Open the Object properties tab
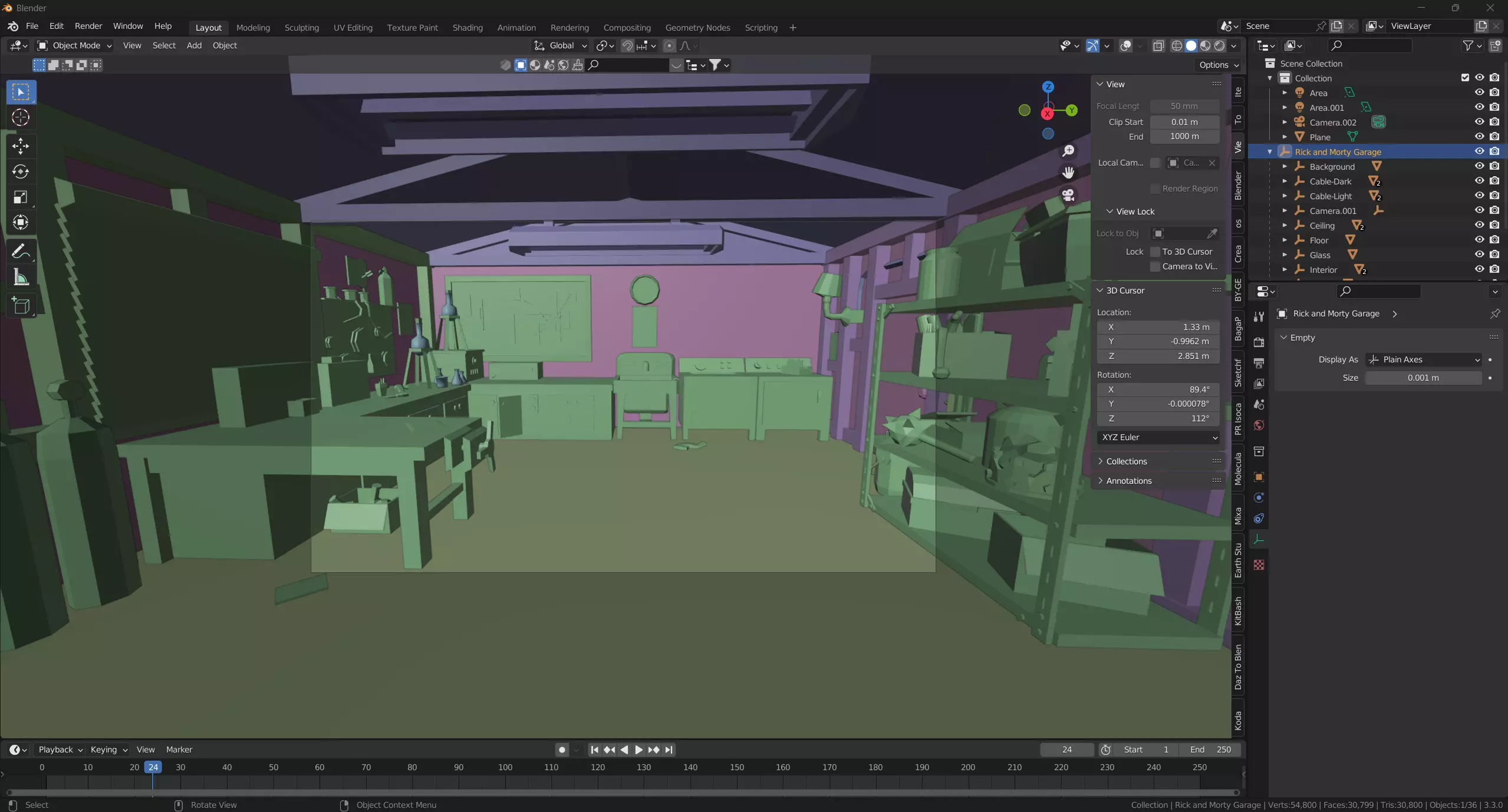Screen dimensions: 1508x812 pos(1259,477)
